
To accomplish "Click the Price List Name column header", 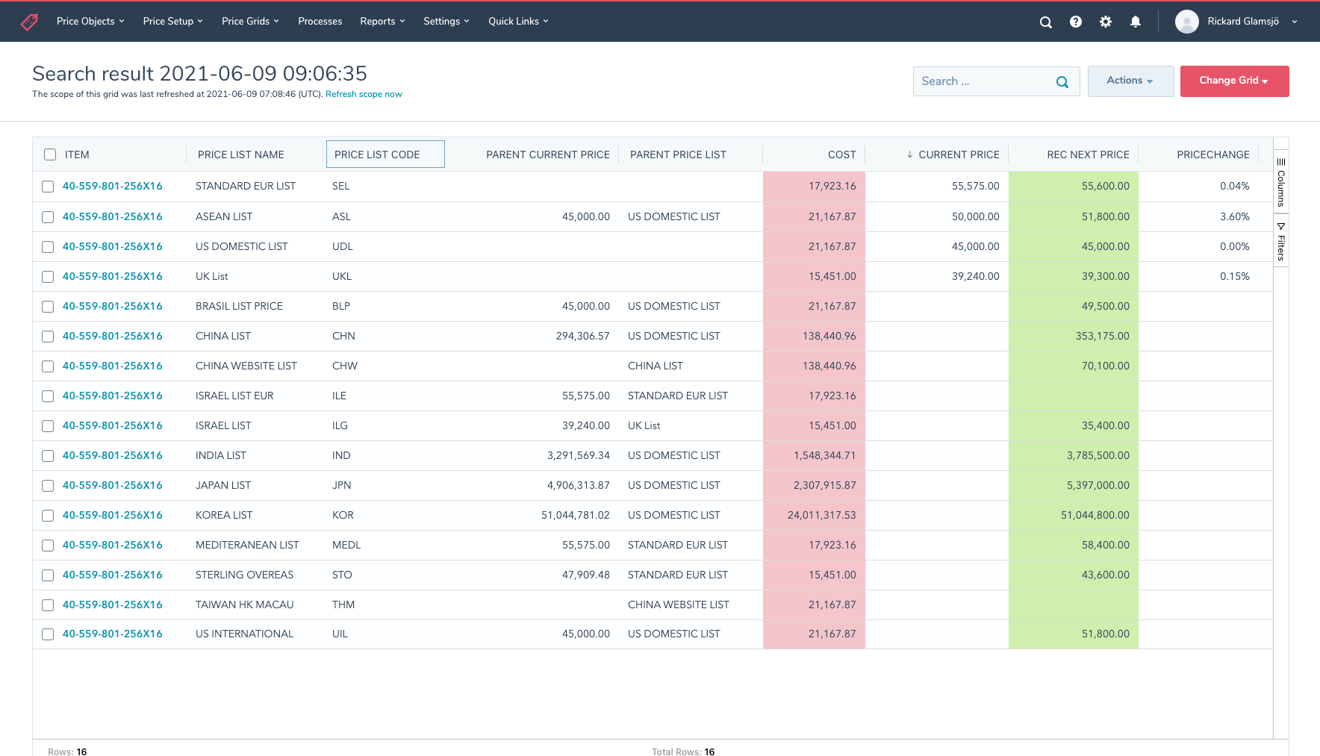I will [x=241, y=155].
